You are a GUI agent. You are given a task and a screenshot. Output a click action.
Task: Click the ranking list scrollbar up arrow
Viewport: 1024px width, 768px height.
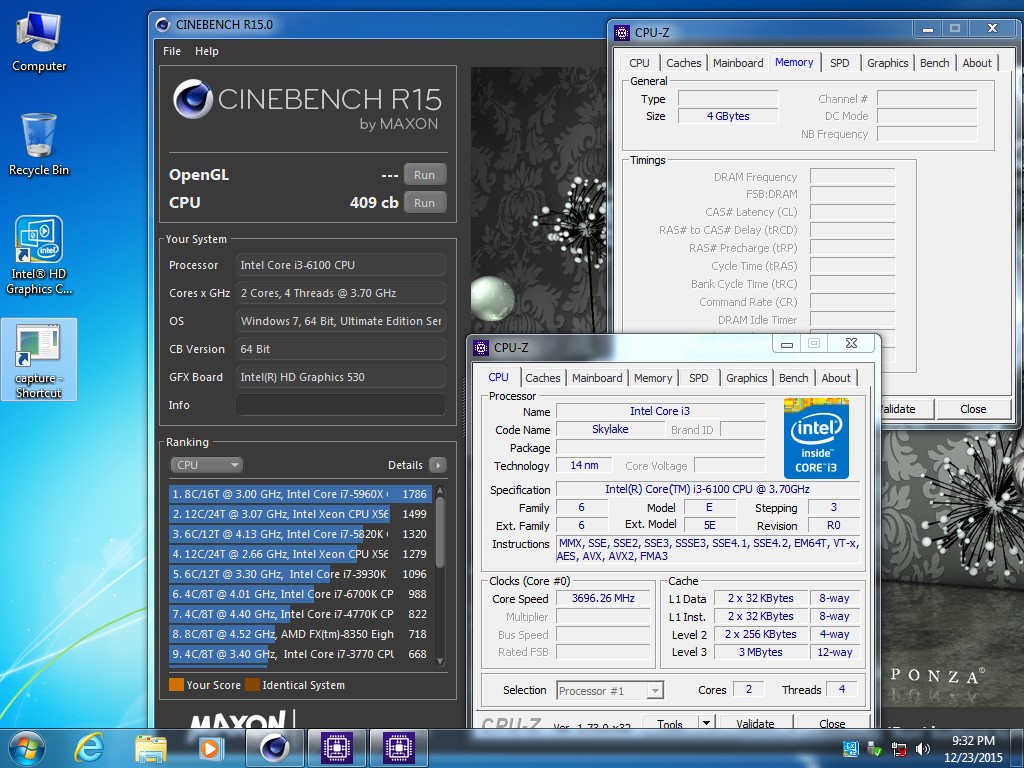[x=440, y=490]
